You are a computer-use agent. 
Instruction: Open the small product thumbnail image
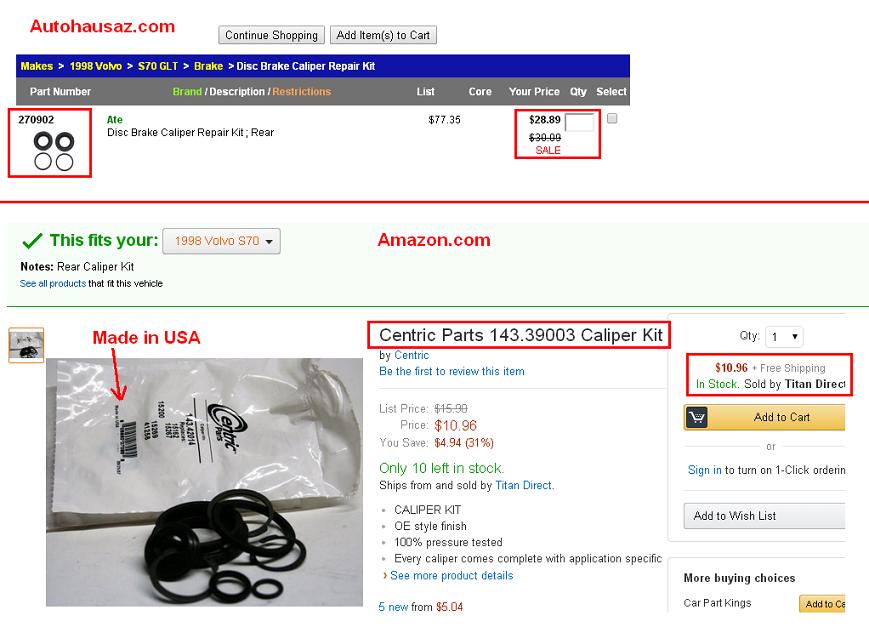26,345
